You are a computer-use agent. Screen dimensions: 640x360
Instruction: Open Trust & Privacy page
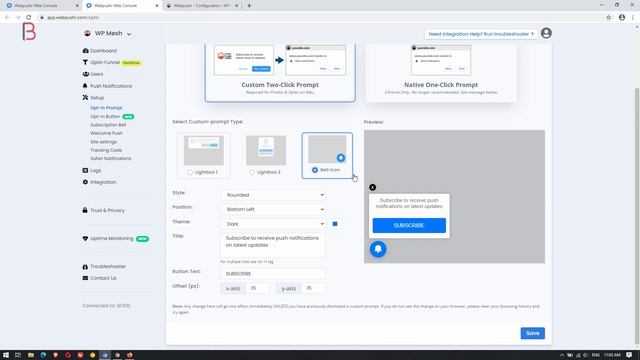pos(107,210)
